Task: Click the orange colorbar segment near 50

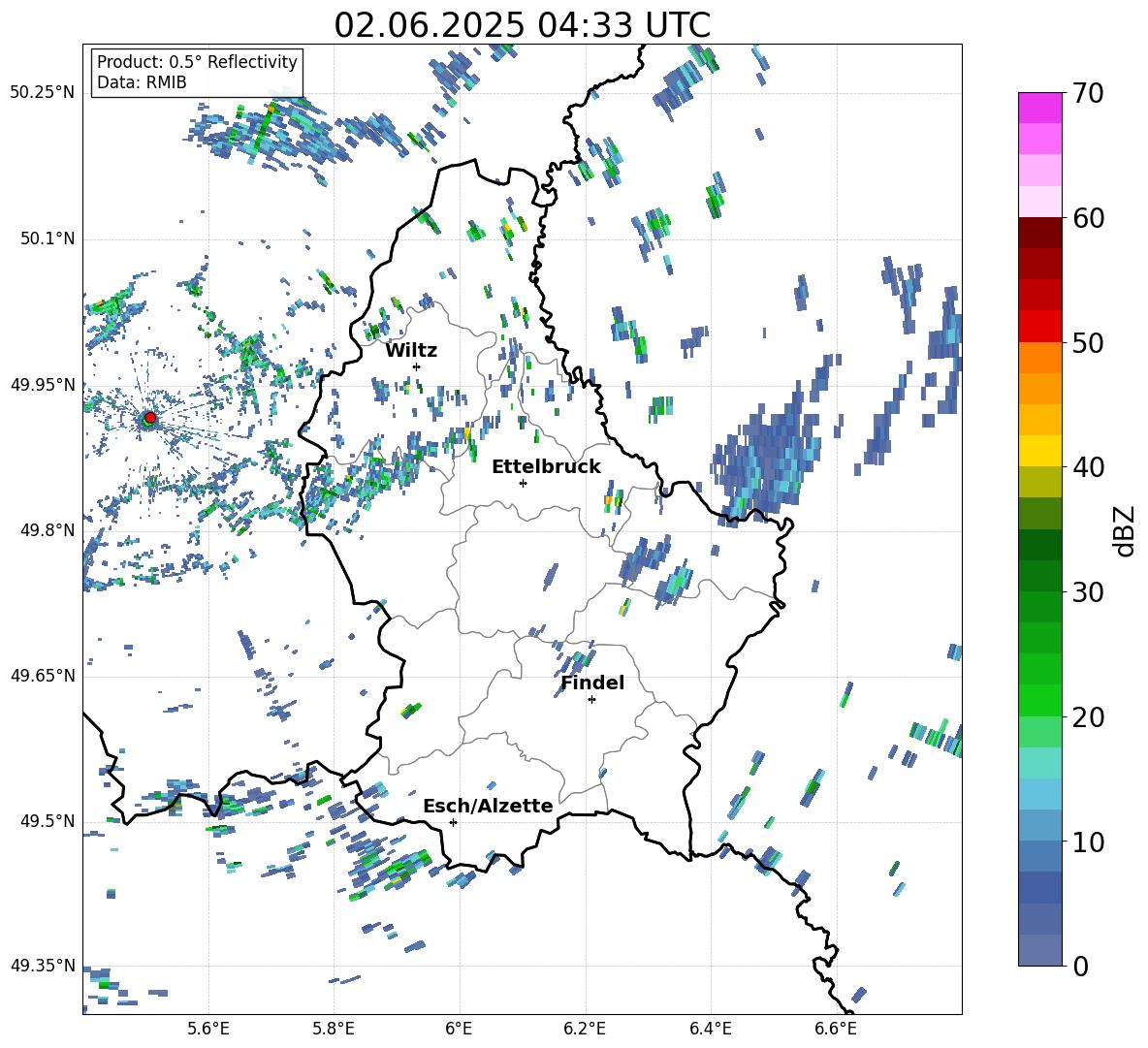Action: click(x=1039, y=358)
